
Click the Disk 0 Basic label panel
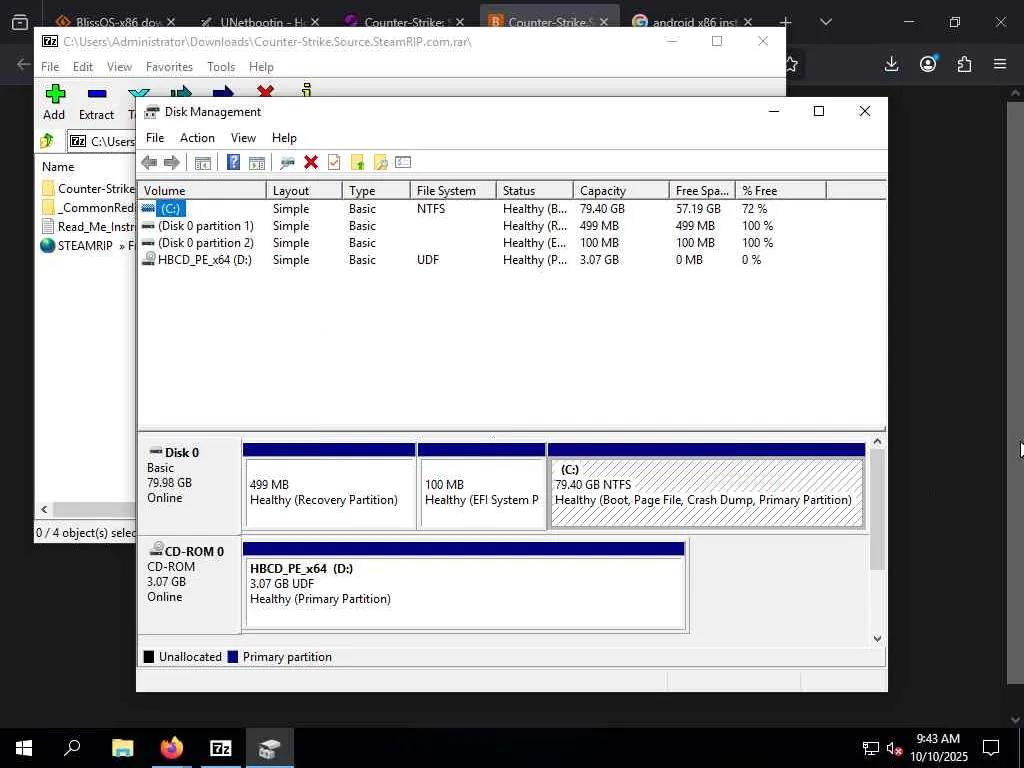pyautogui.click(x=189, y=485)
